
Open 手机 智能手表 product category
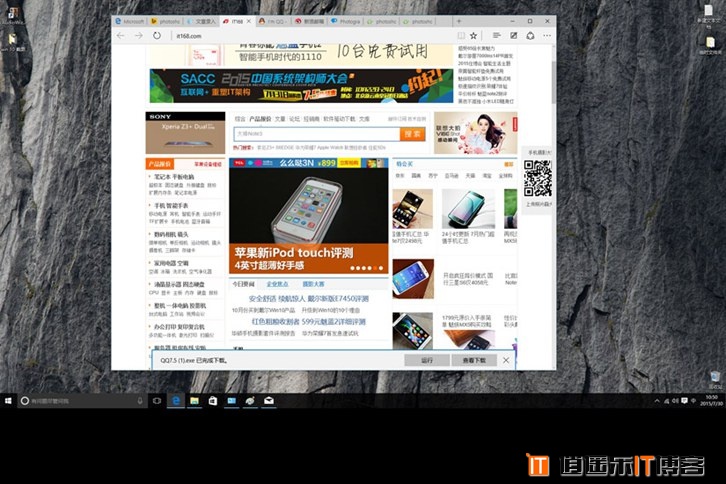[x=171, y=206]
